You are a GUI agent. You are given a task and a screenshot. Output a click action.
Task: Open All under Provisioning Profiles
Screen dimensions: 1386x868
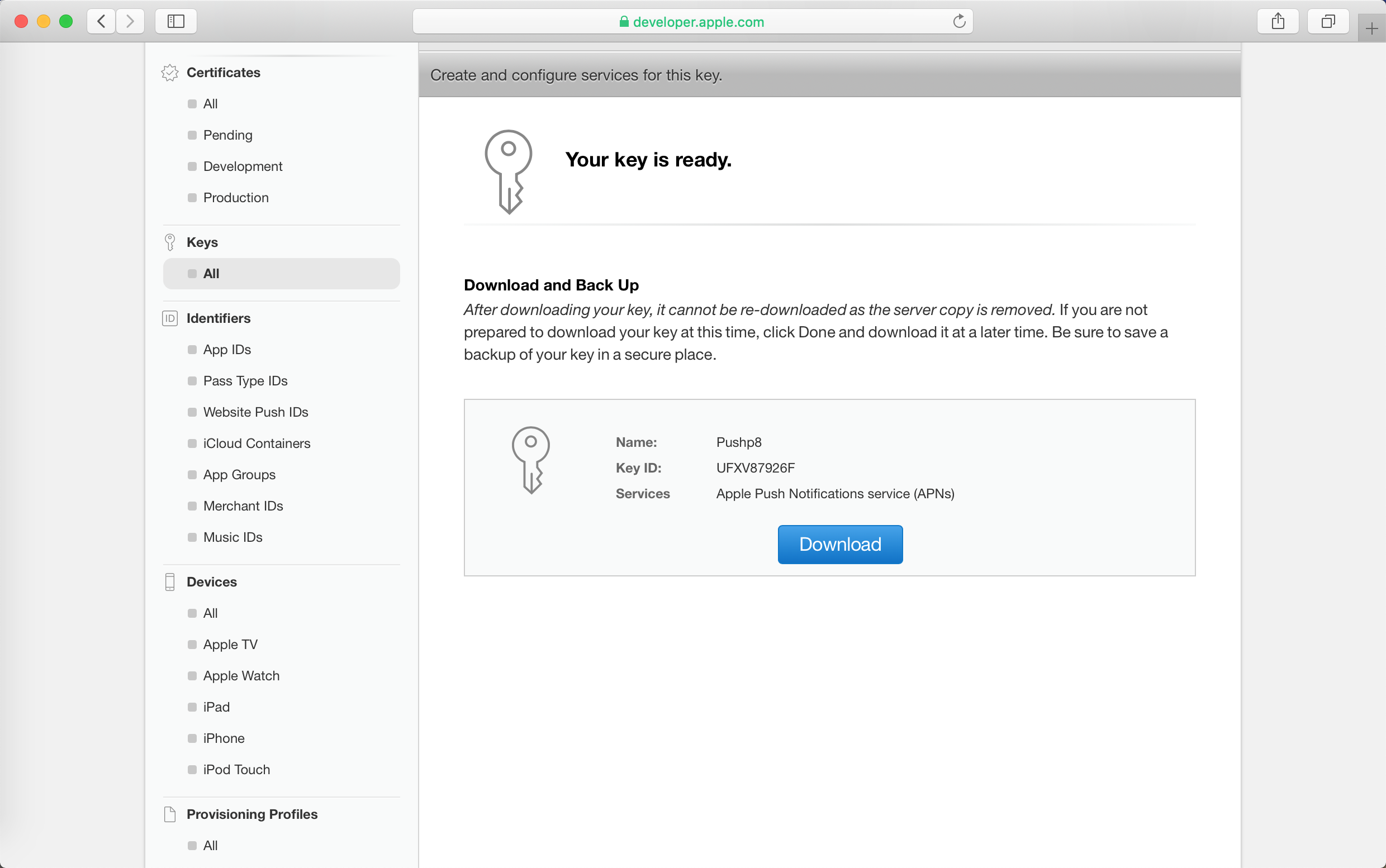click(210, 846)
